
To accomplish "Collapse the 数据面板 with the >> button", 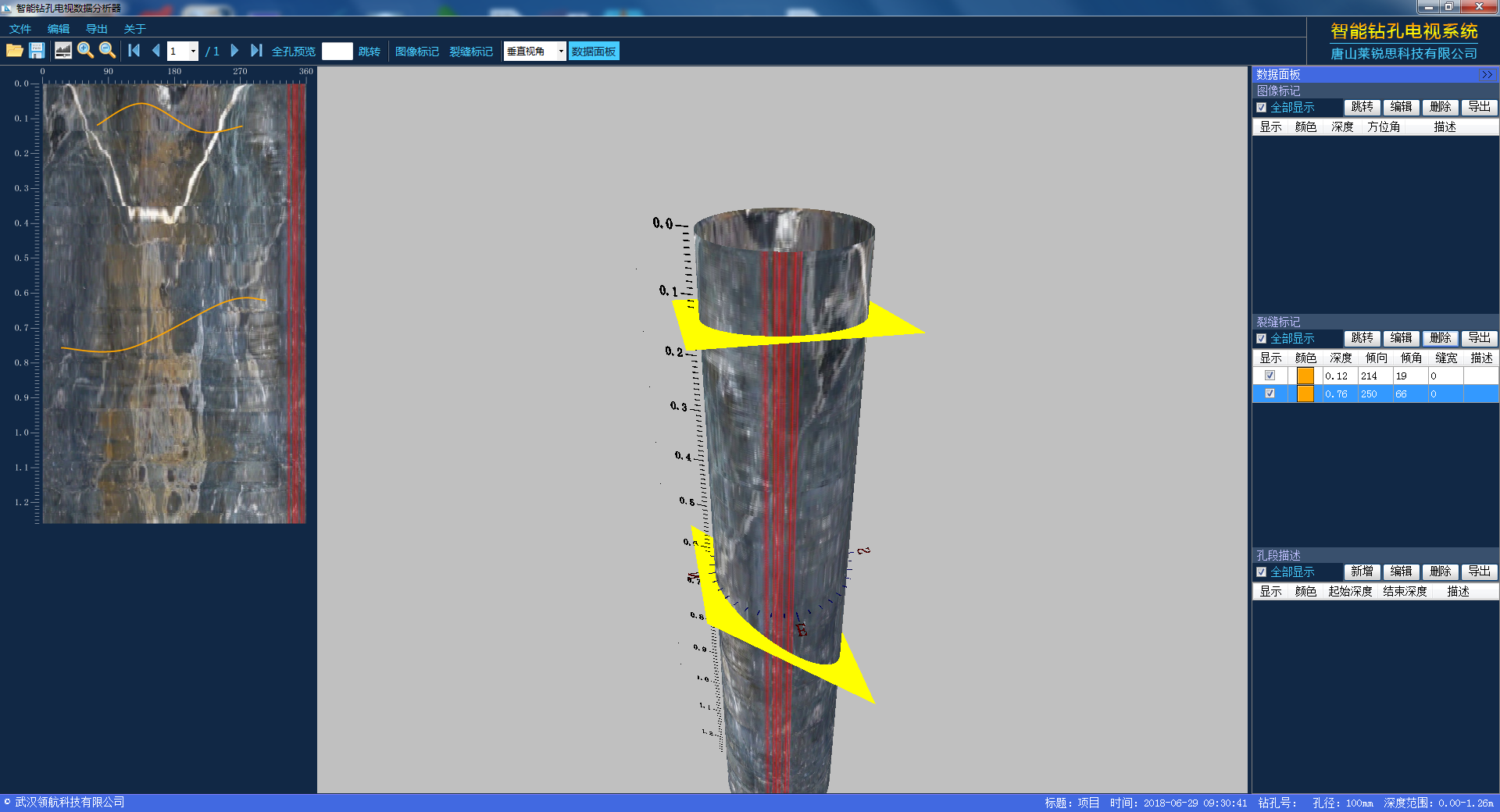I will (1487, 75).
